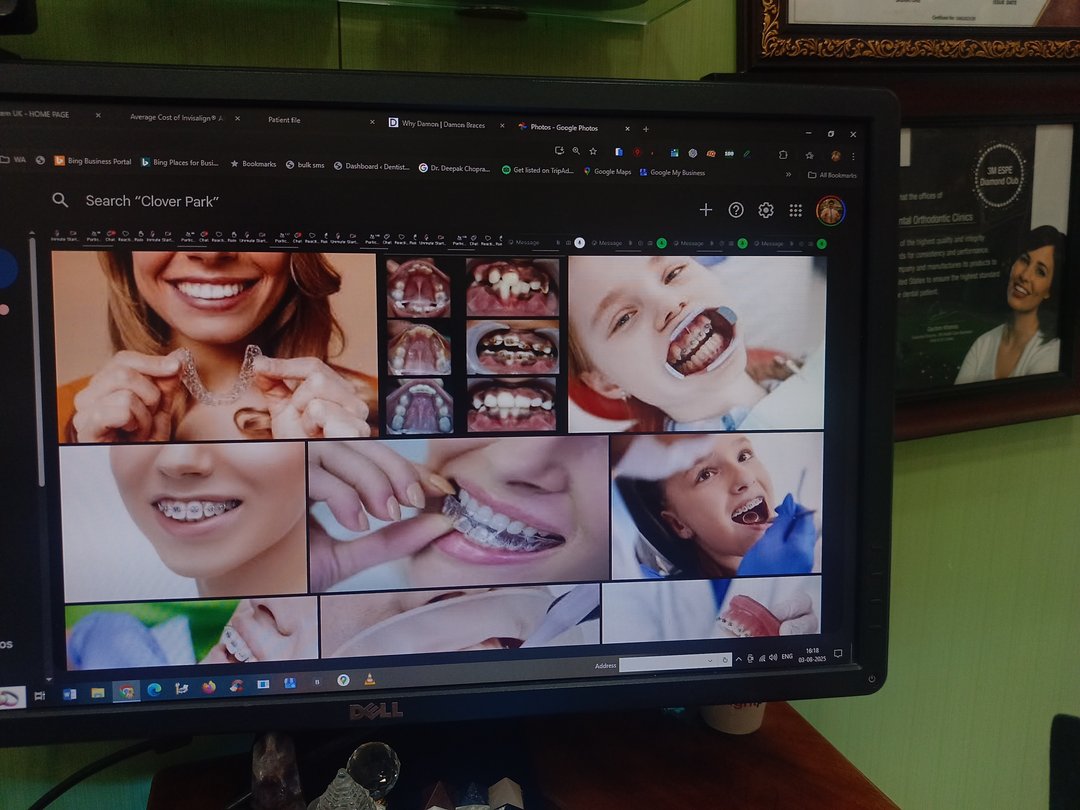Open the Google Maps bookmark
Screen dimensions: 1080x810
point(608,172)
